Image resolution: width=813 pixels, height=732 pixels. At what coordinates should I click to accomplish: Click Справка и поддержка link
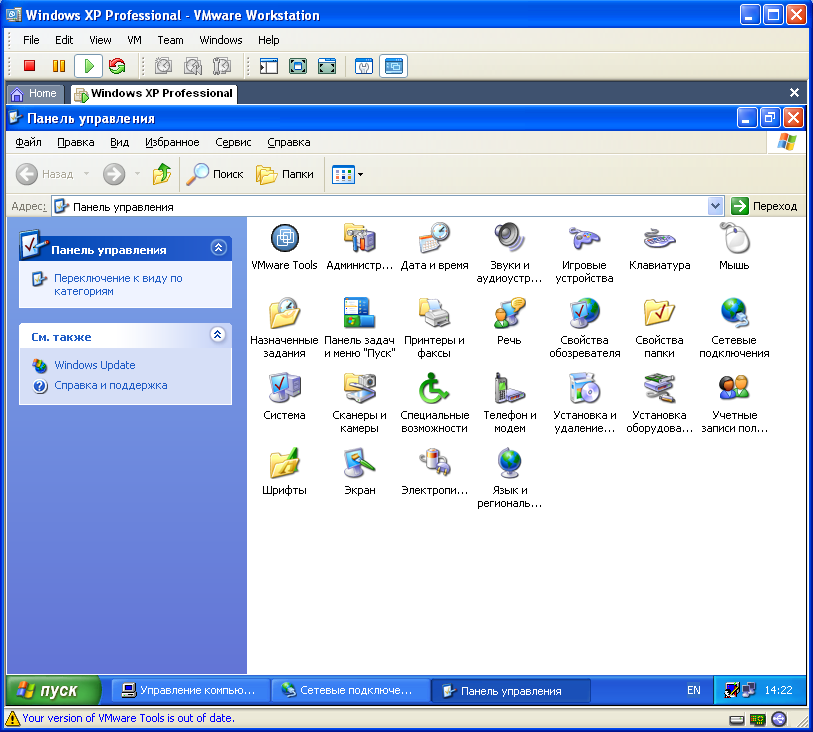tap(111, 385)
